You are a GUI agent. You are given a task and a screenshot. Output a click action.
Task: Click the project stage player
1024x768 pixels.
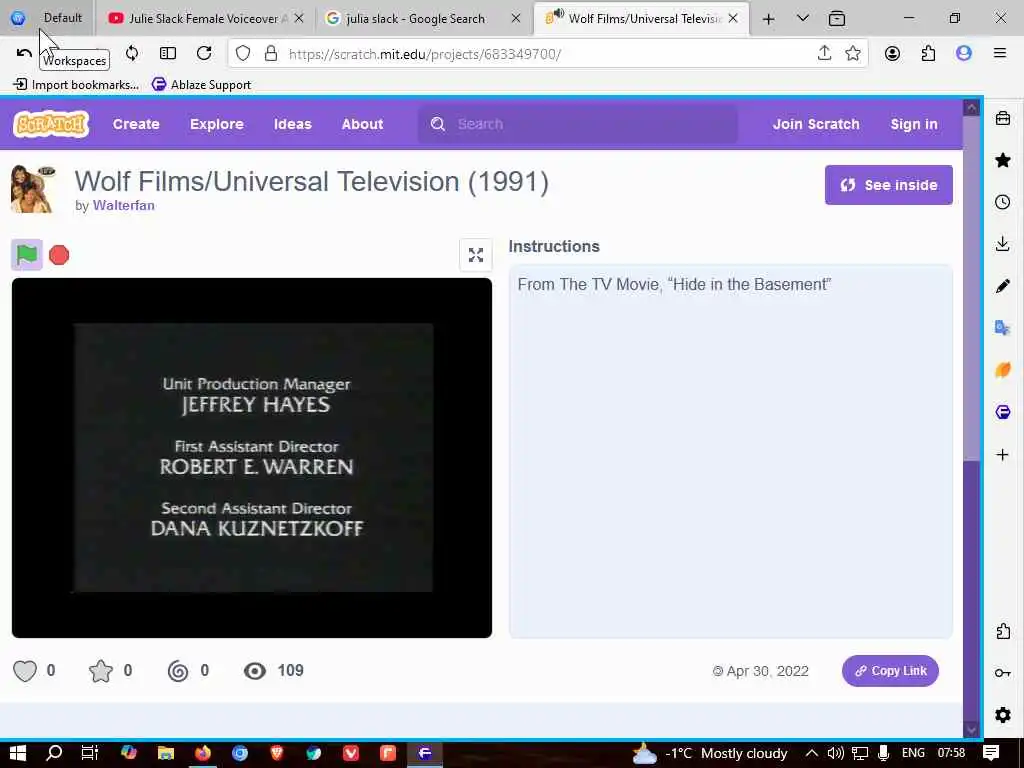click(252, 458)
